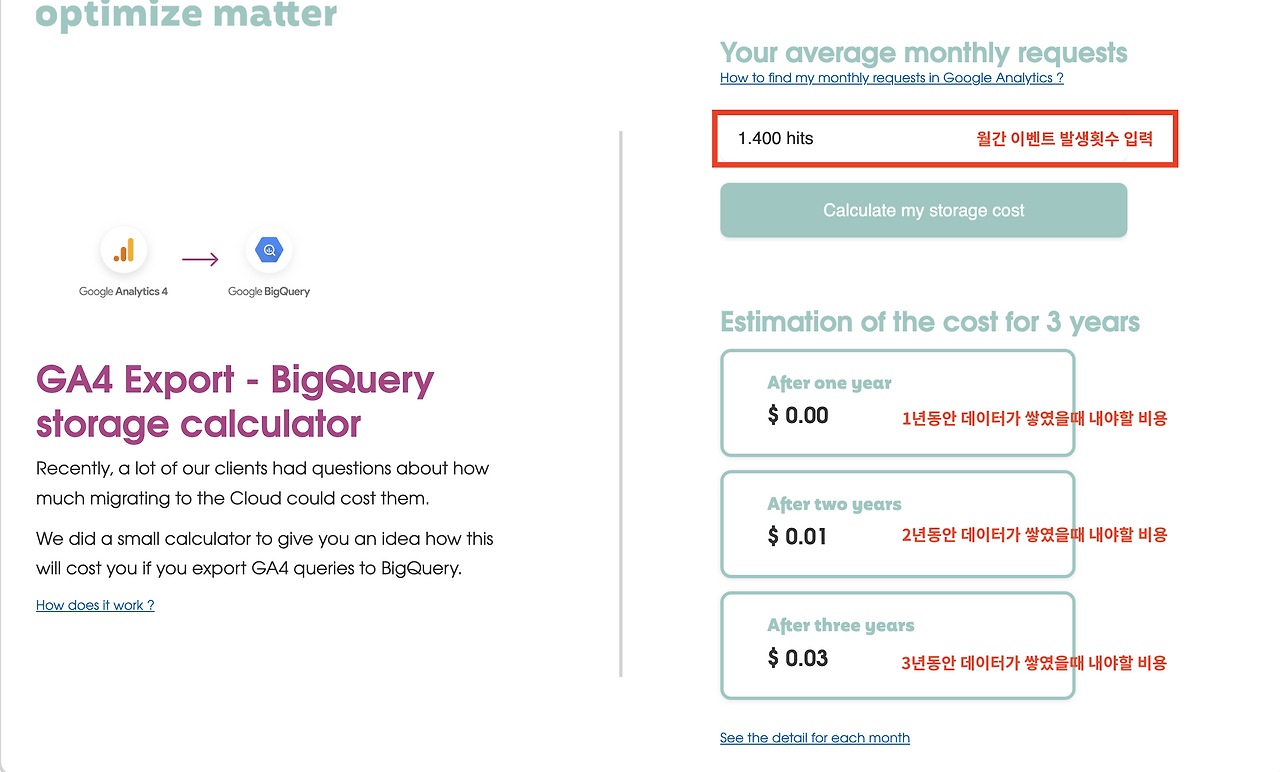Image resolution: width=1280 pixels, height=772 pixels.
Task: Click the optimize matter logo
Action: (x=186, y=15)
